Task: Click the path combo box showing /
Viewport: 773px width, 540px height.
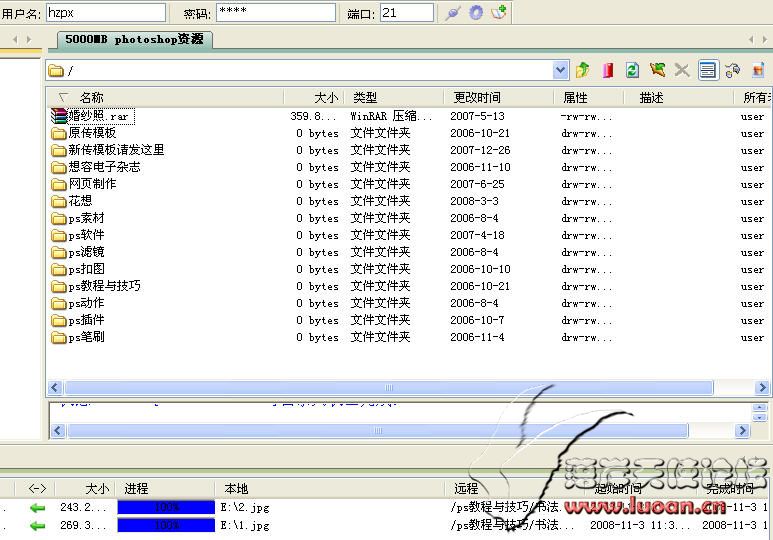Action: [x=307, y=70]
